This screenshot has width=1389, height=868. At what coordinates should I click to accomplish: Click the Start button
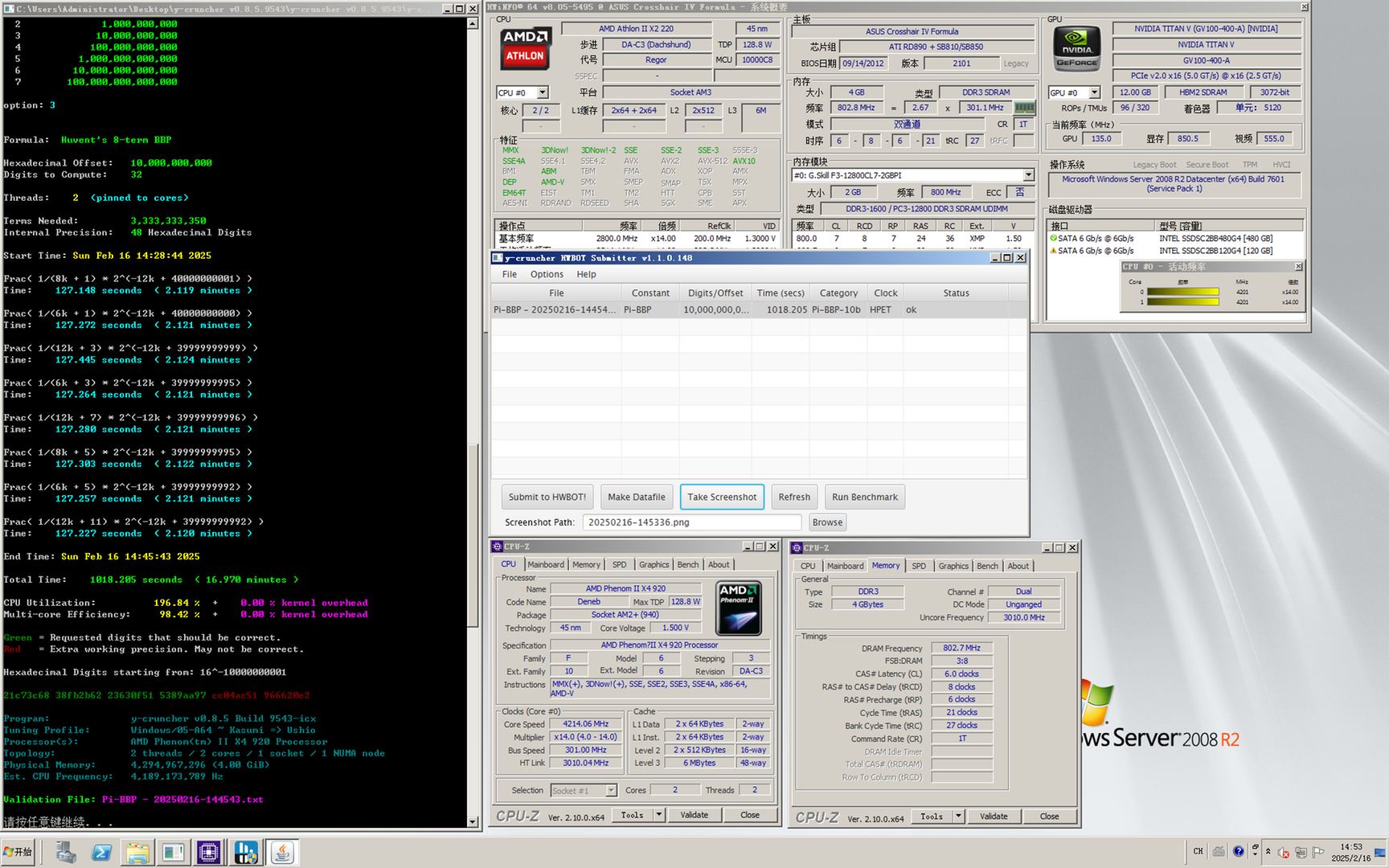(x=18, y=852)
